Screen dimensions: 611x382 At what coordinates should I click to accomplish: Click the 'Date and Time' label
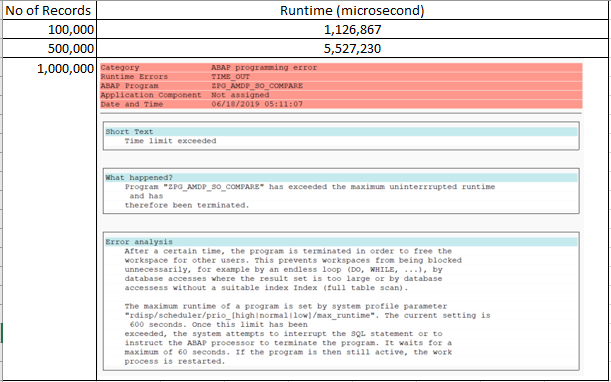132,104
